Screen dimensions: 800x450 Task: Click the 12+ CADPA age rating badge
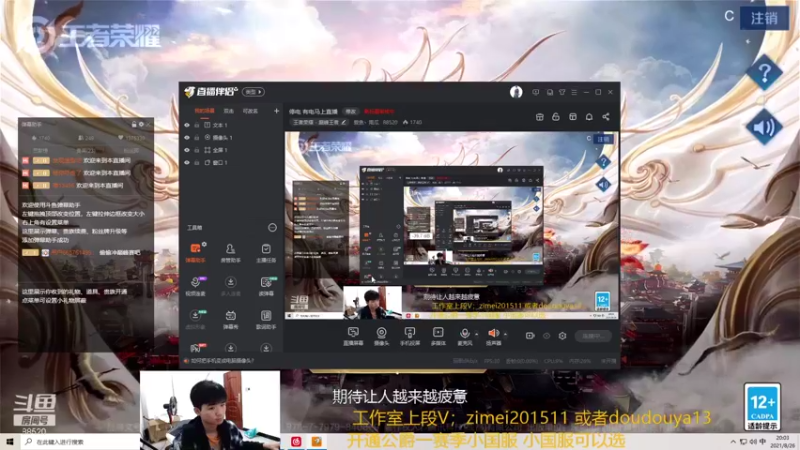click(762, 407)
